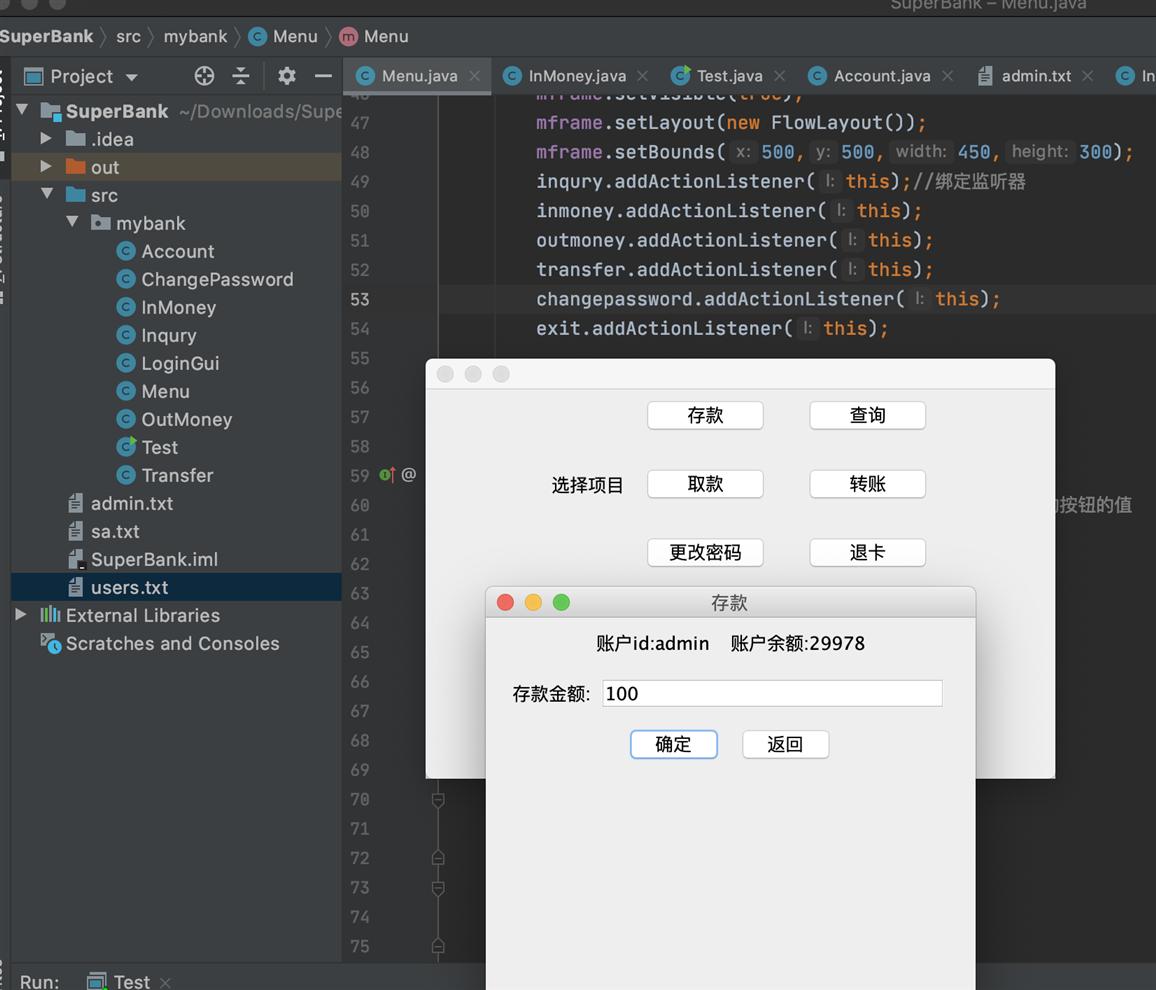The image size is (1156, 990).
Task: Expand External Libraries node
Action: pos(21,614)
